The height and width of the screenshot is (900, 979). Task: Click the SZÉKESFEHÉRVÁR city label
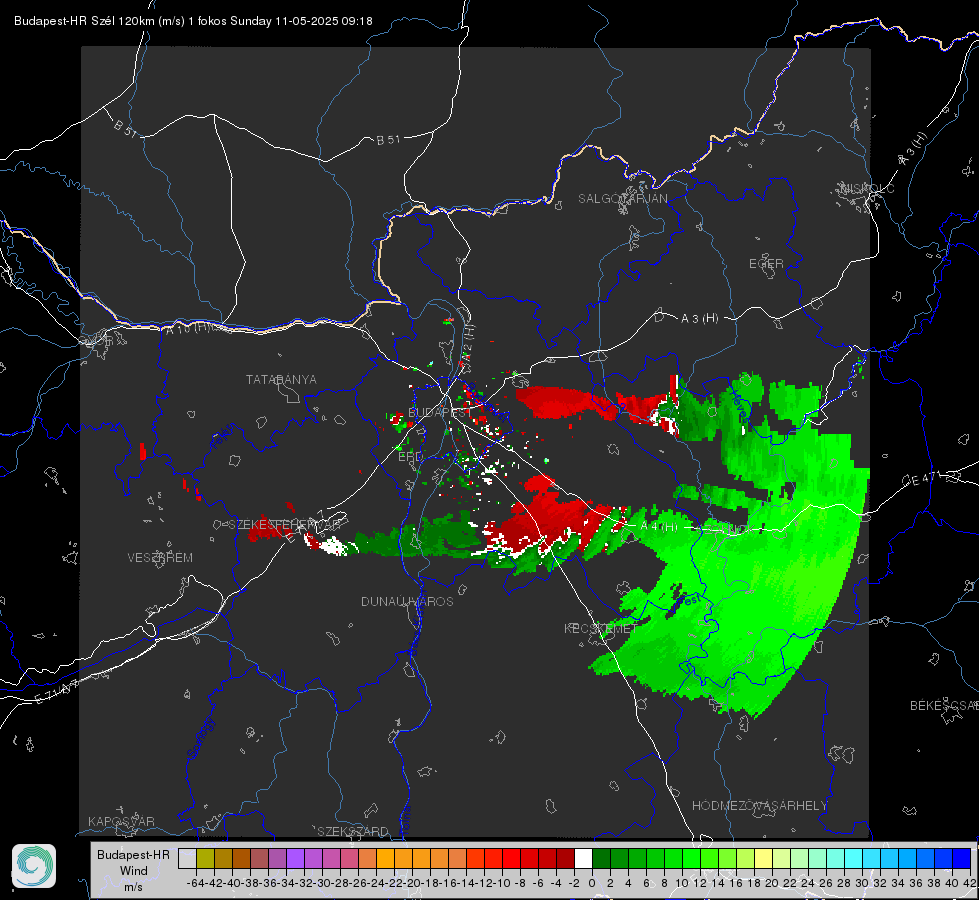284,525
